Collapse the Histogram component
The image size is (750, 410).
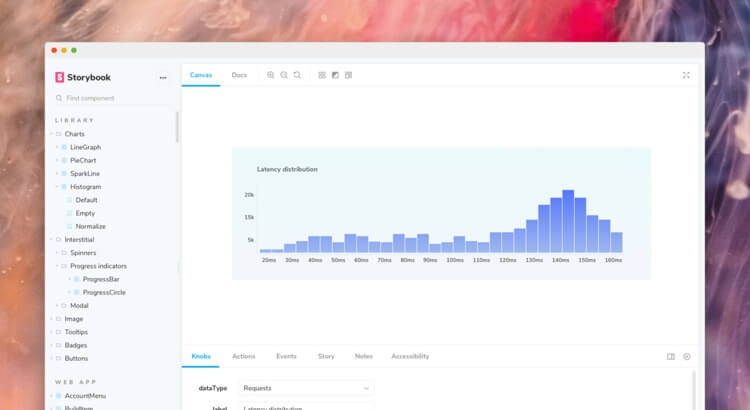[86, 187]
